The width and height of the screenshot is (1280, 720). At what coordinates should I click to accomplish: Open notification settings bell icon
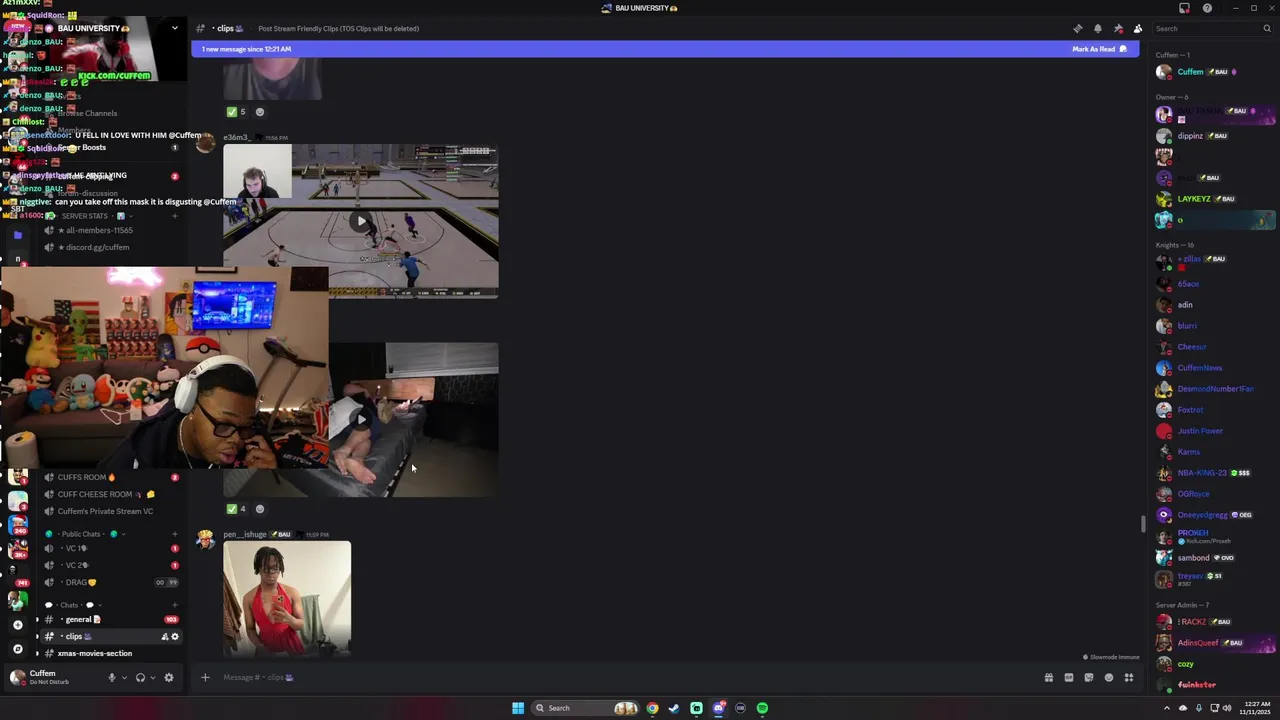point(1097,29)
